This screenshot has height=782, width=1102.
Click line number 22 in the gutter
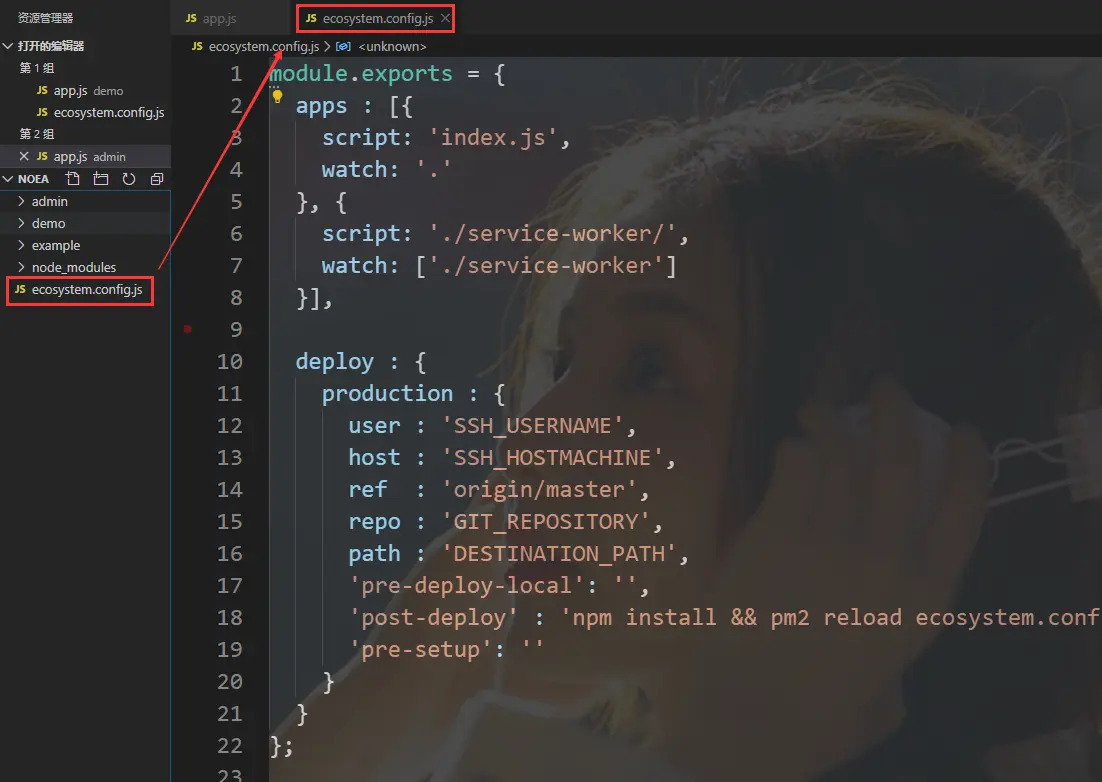[230, 745]
